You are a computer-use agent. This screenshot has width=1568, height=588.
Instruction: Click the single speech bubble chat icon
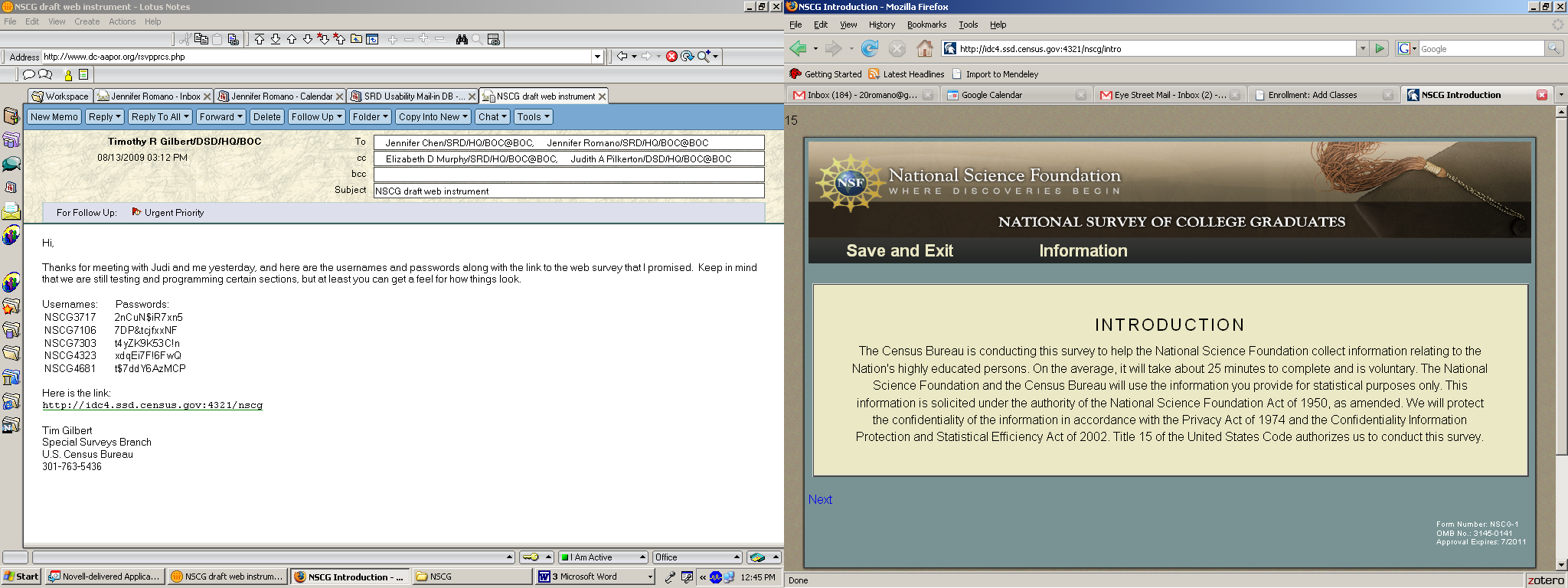[x=29, y=74]
